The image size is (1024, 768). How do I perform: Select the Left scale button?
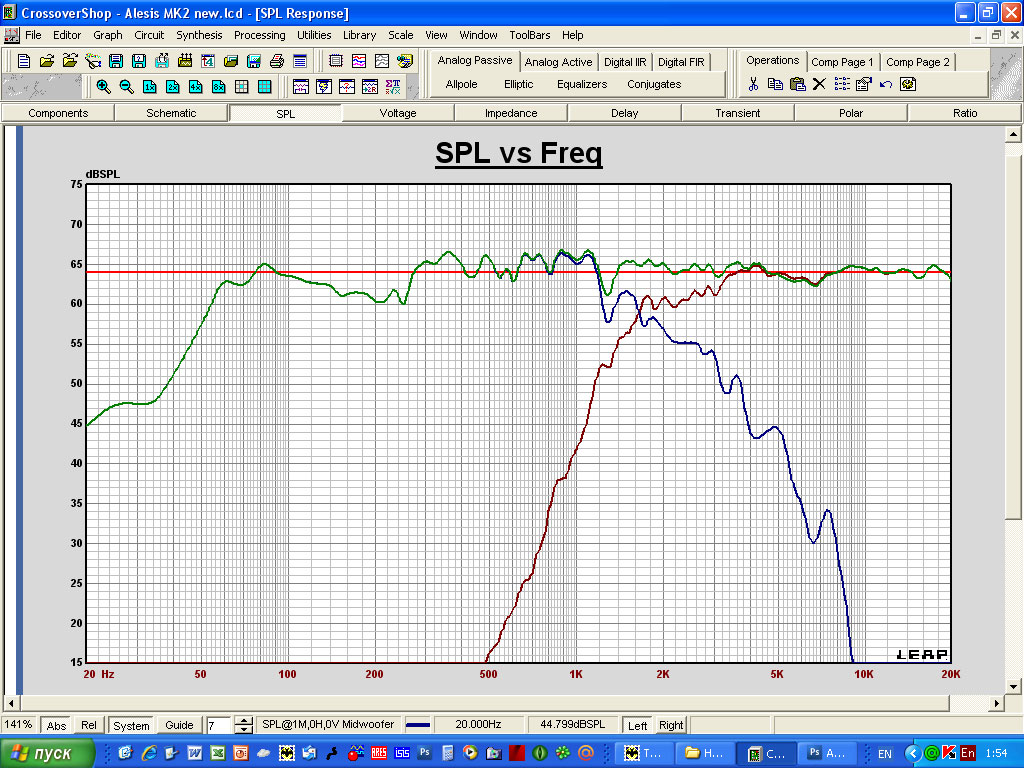click(x=637, y=726)
